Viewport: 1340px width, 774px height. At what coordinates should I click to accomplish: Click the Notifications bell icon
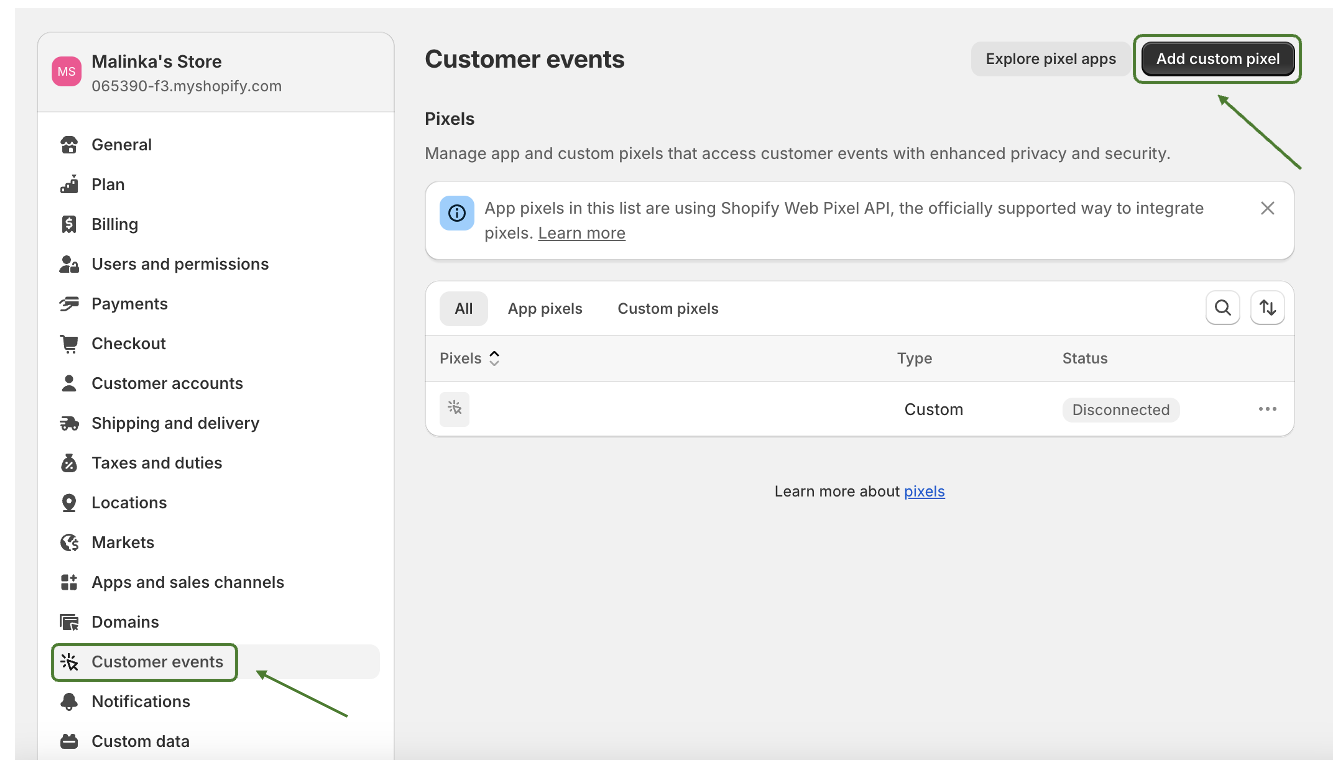click(69, 702)
